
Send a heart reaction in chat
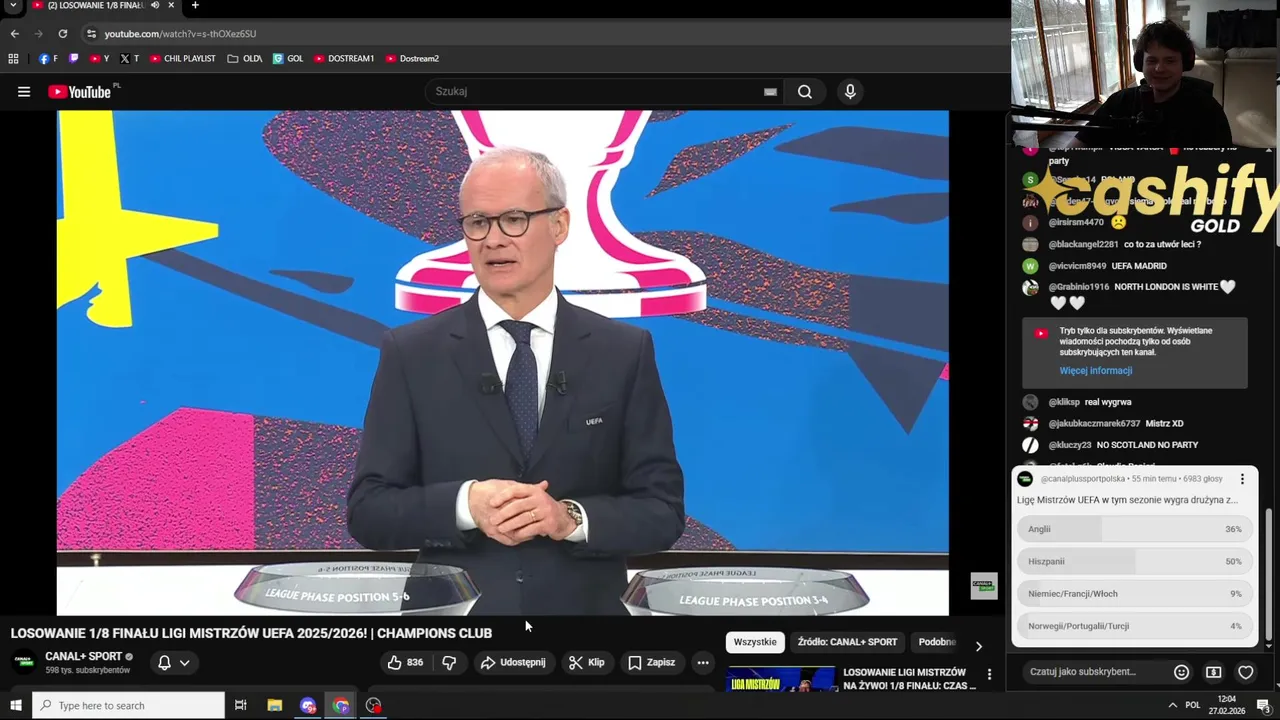(1245, 672)
